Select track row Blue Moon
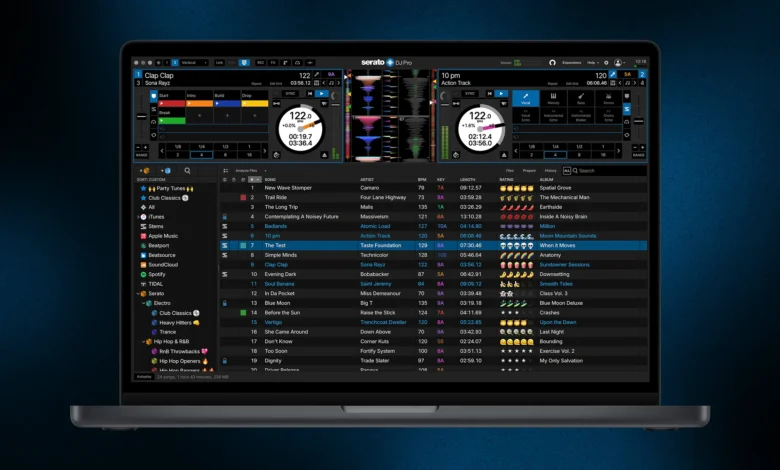 tap(434, 303)
